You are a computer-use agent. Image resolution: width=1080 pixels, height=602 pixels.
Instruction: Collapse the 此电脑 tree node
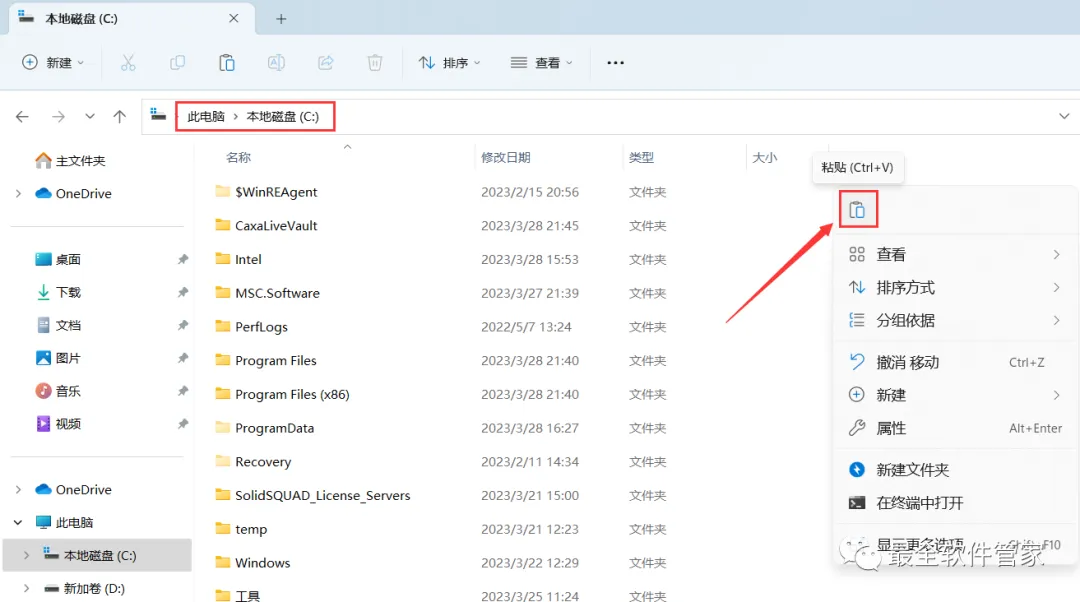click(x=19, y=523)
